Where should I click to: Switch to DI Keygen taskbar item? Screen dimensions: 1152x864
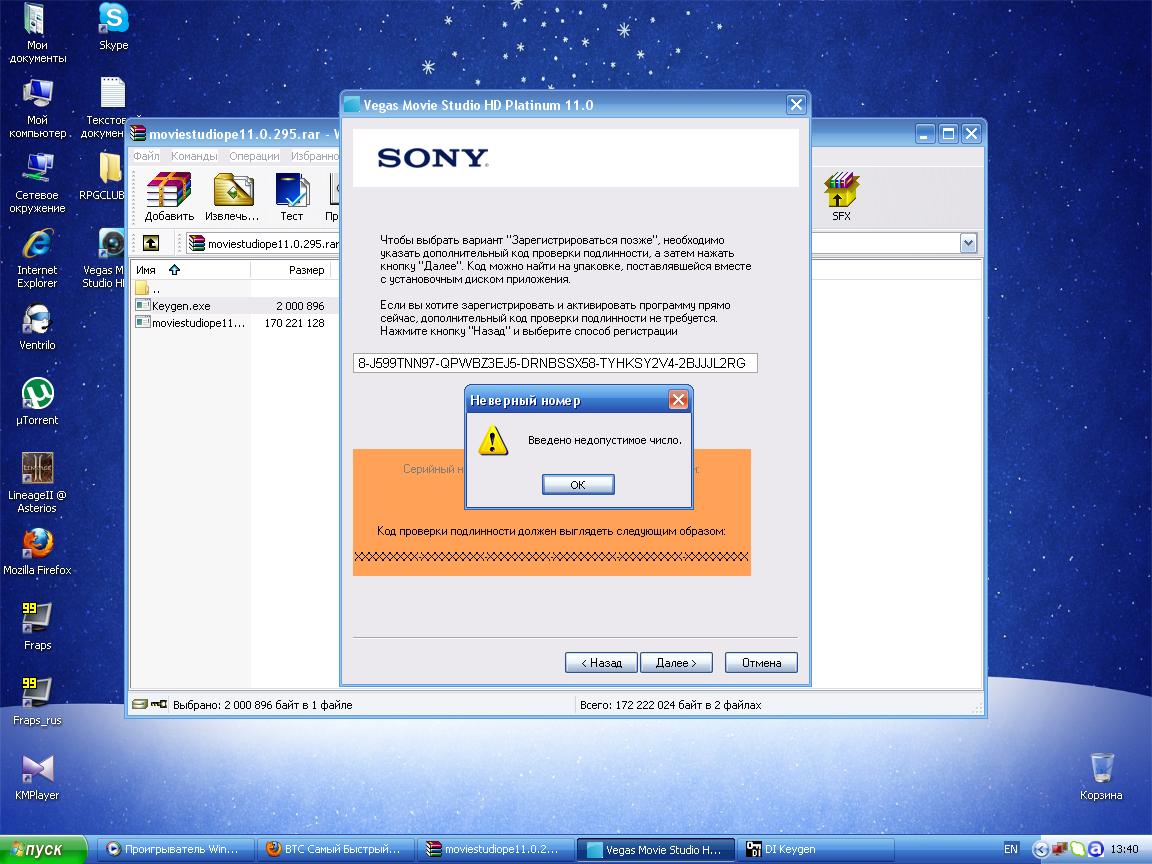tap(814, 849)
